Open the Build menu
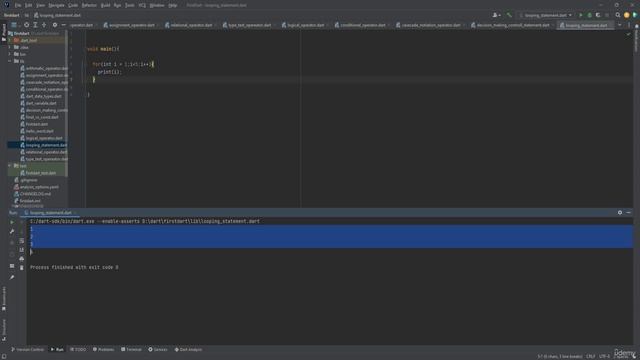640x360 pixels. [x=105, y=5]
